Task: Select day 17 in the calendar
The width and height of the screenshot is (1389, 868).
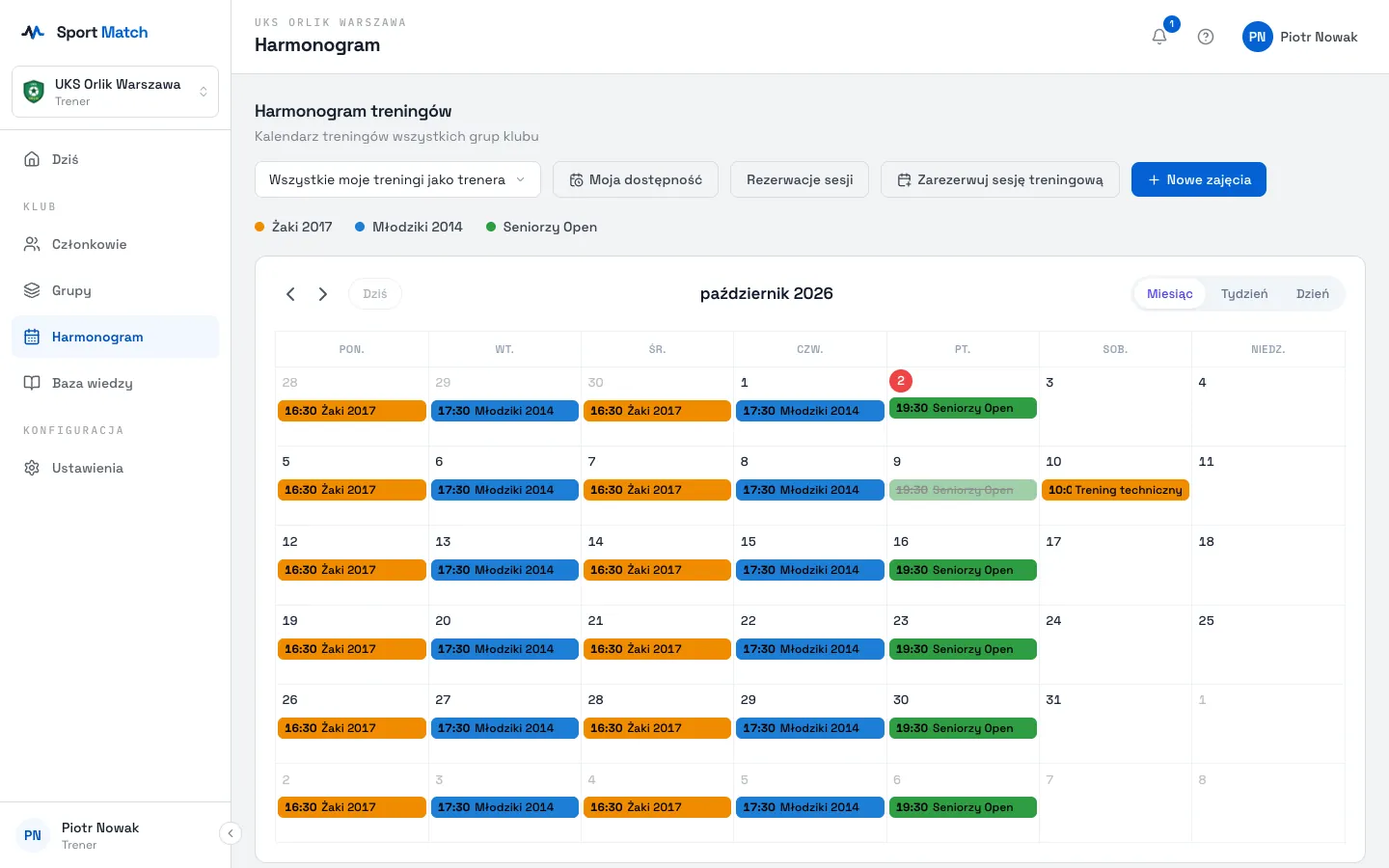Action: tap(1053, 542)
